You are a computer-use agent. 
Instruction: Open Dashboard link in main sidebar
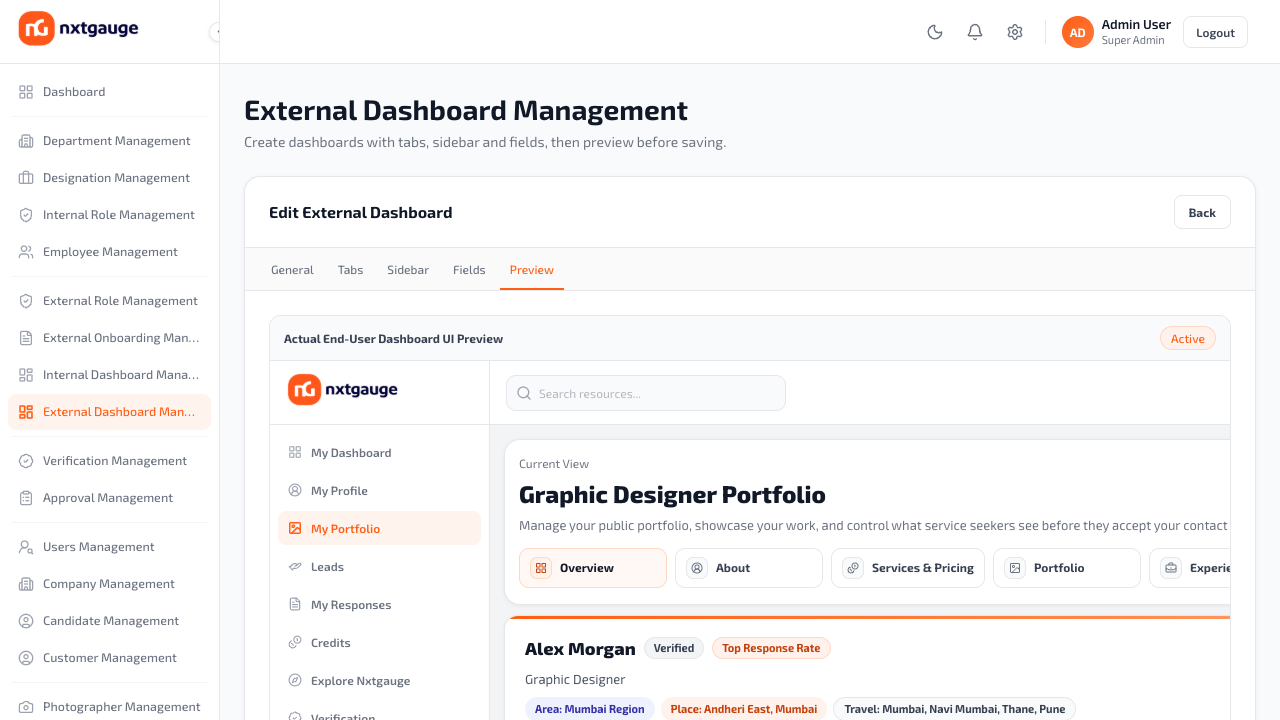110,92
